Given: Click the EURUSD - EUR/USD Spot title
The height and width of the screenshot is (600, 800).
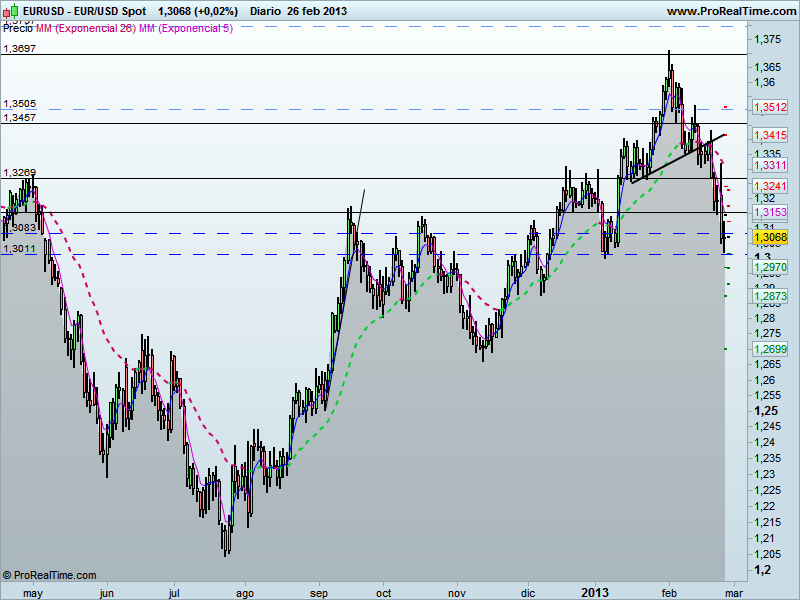Looking at the screenshot, I should [85, 11].
